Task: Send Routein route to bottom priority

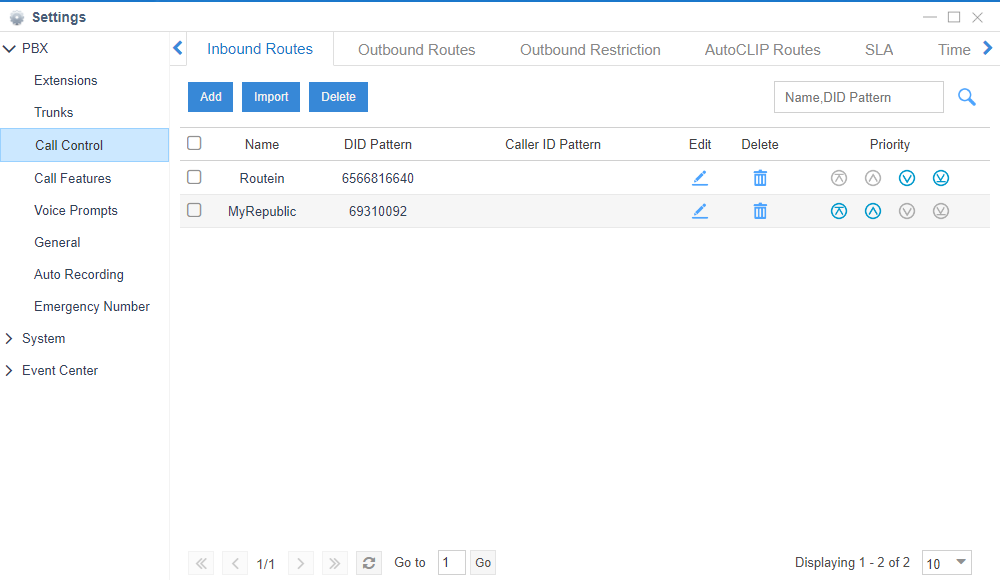Action: [x=941, y=177]
